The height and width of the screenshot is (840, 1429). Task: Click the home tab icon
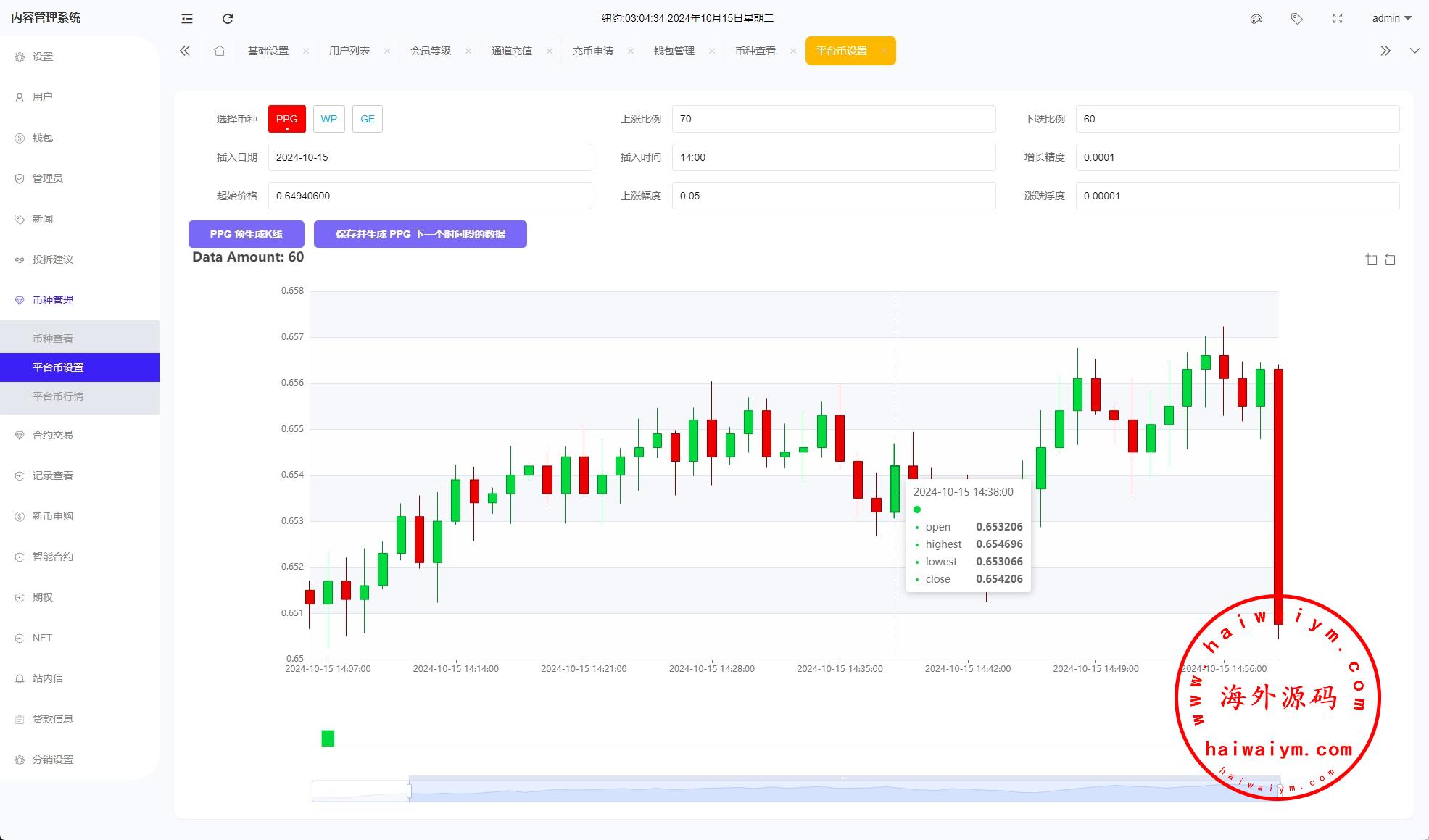(x=220, y=51)
